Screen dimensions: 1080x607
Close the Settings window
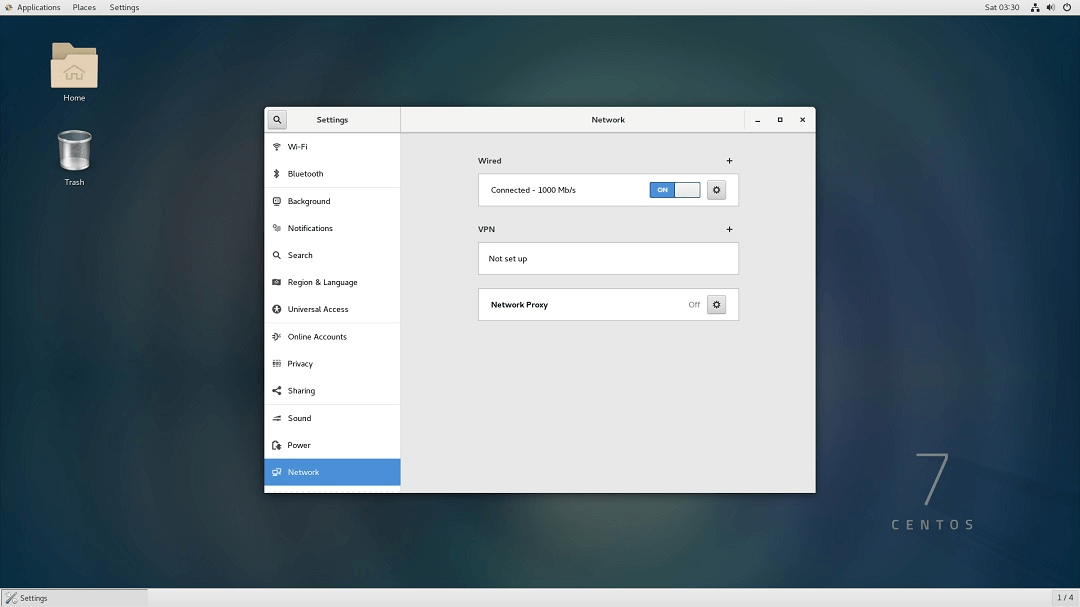pos(802,120)
